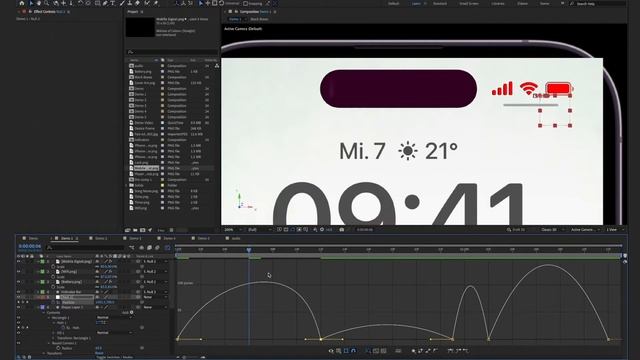Collapse the Contents group of Shape Layer 1
The width and height of the screenshot is (640, 360).
click(44, 313)
